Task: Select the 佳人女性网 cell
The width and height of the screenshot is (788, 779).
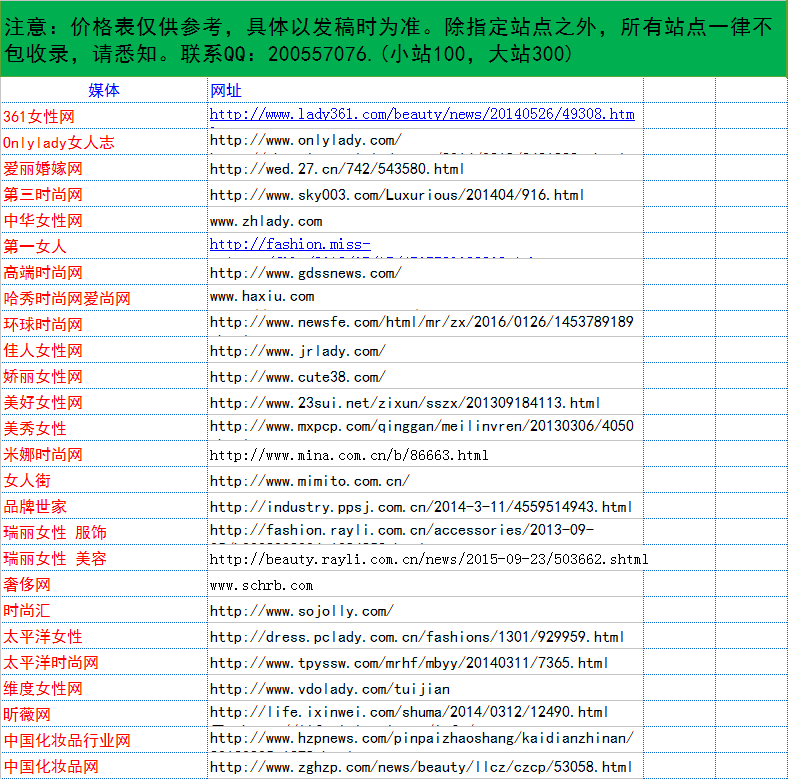Action: point(104,350)
